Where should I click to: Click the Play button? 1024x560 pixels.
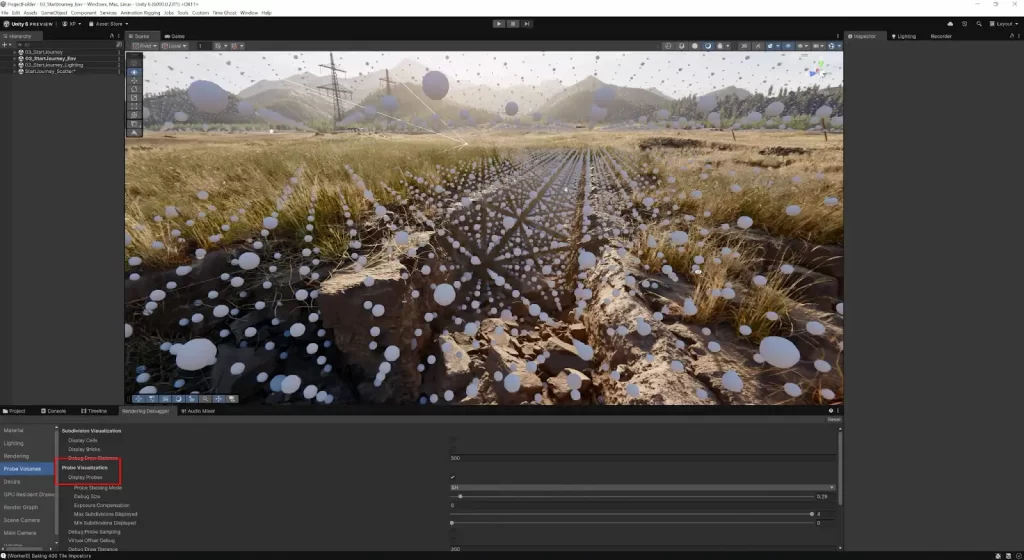[499, 23]
